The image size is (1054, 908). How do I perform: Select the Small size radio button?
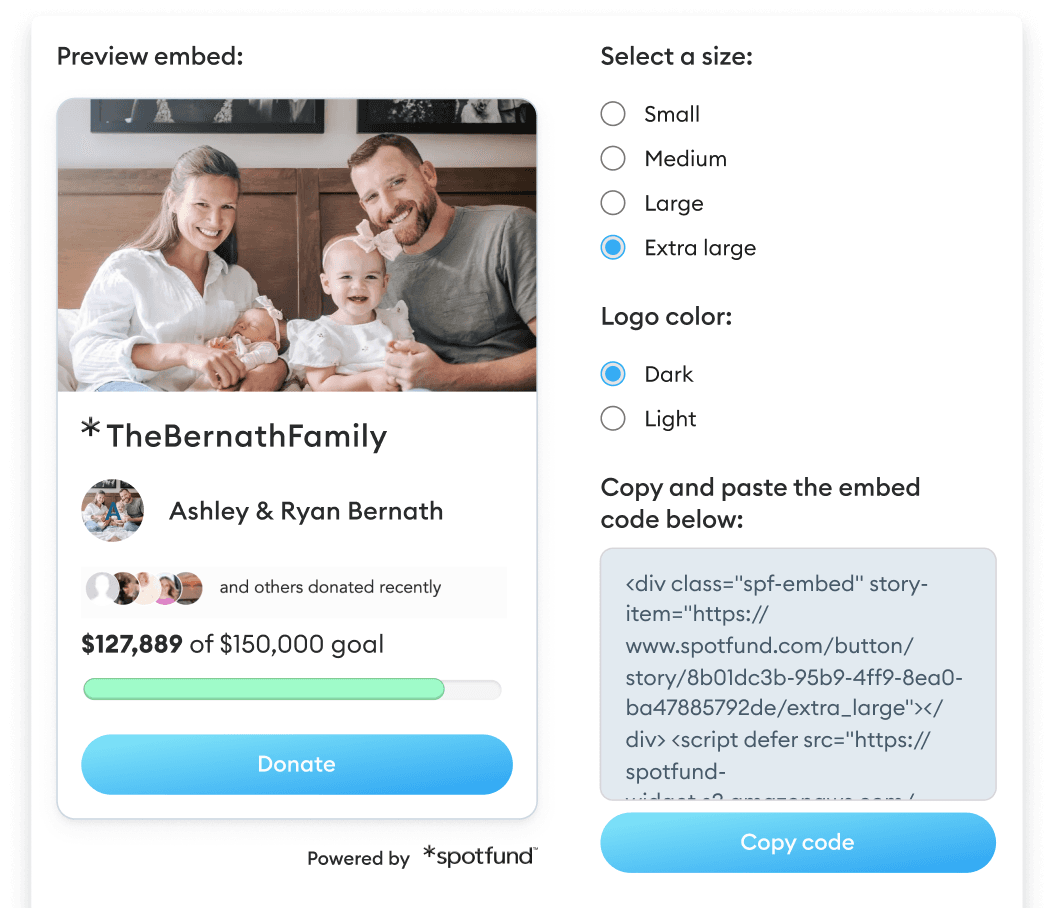pos(613,114)
